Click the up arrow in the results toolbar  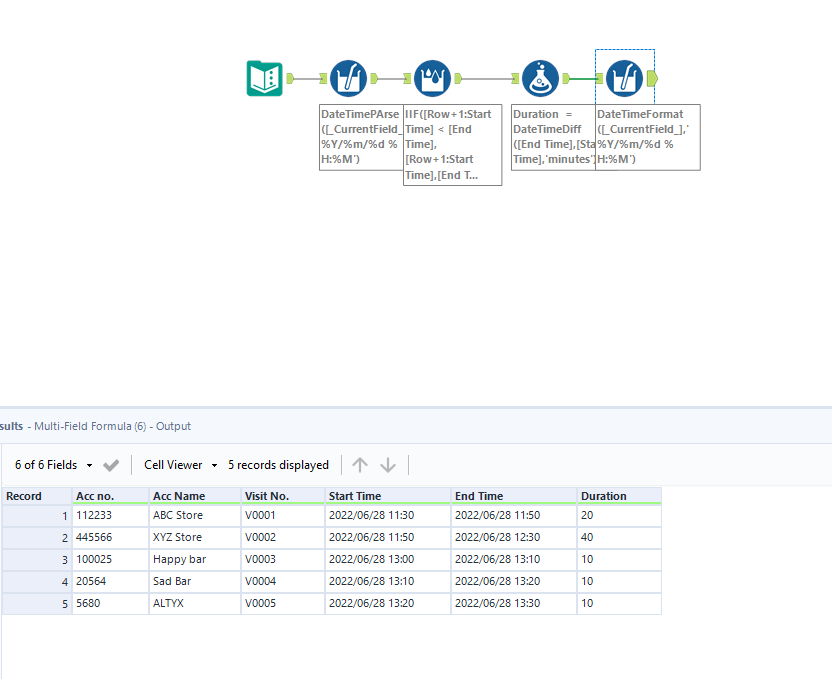[x=360, y=464]
